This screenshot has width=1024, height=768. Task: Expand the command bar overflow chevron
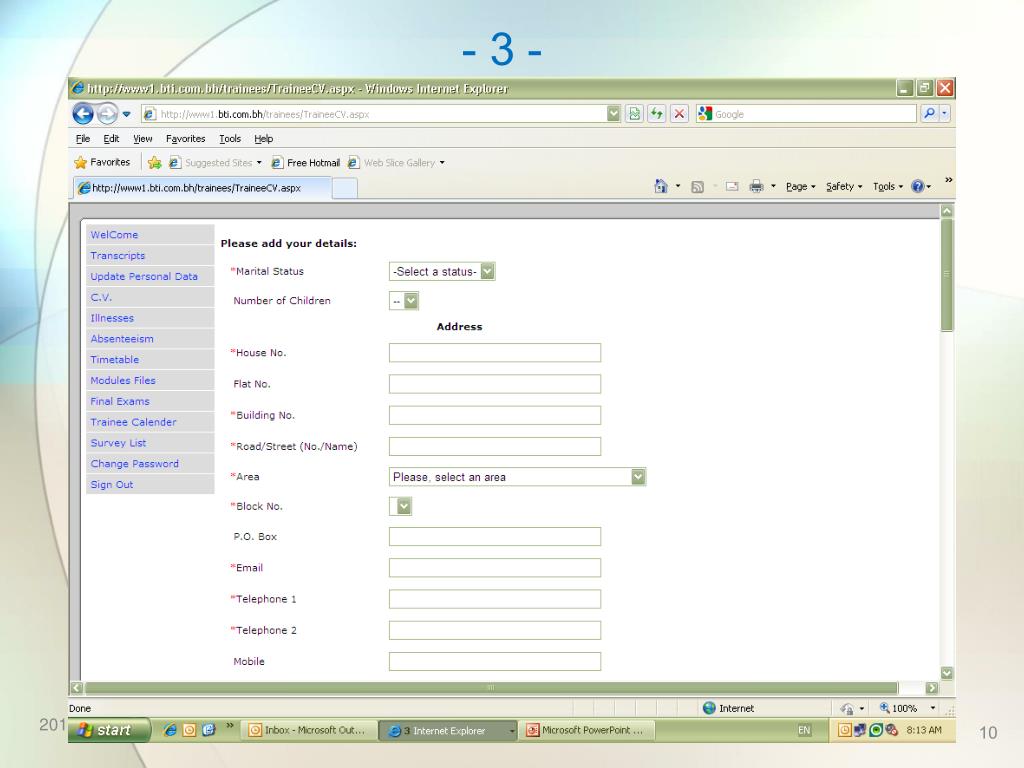click(x=948, y=180)
